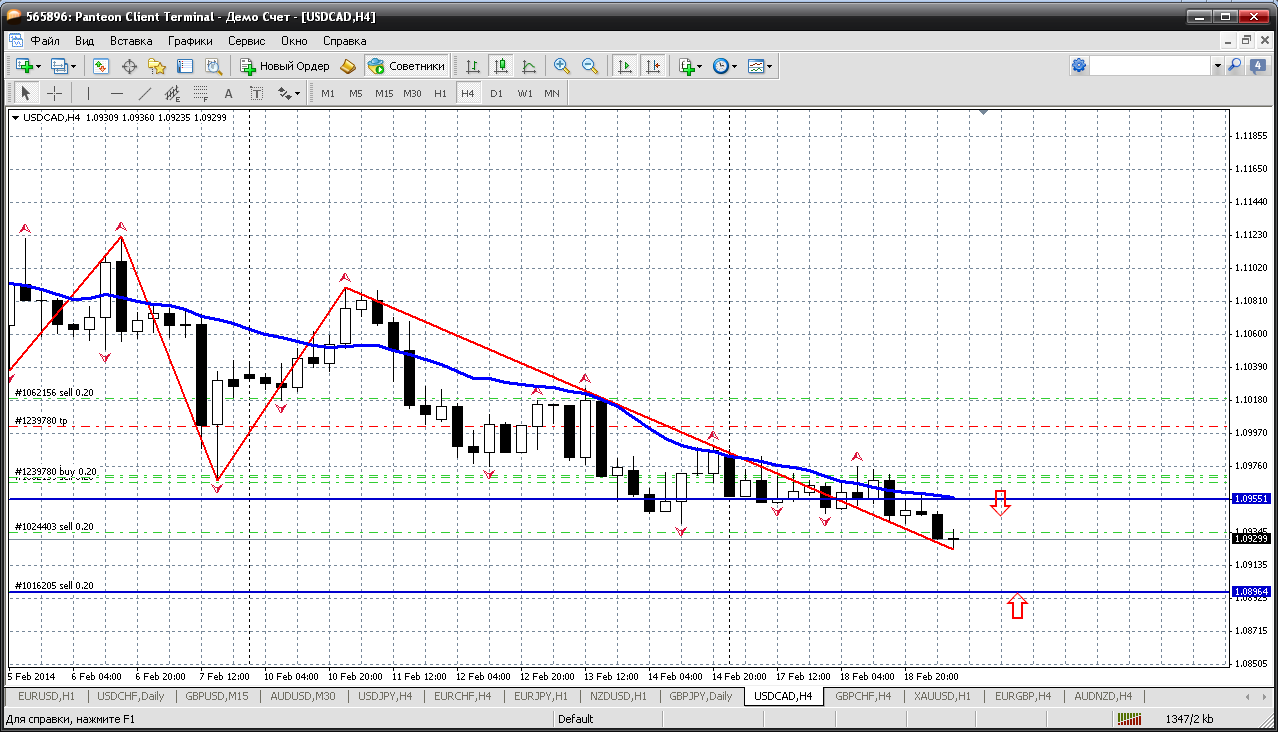Switch to the GBPCHF,H4 chart tab
This screenshot has height=732, width=1278.
tap(862, 696)
